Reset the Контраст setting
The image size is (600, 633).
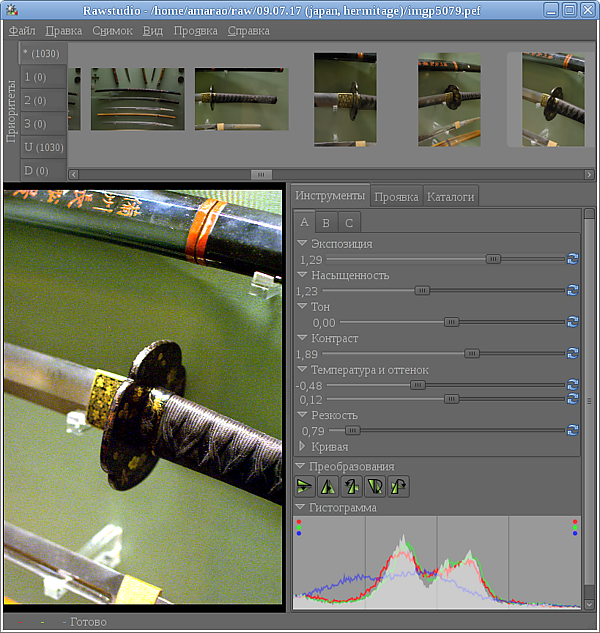point(572,354)
